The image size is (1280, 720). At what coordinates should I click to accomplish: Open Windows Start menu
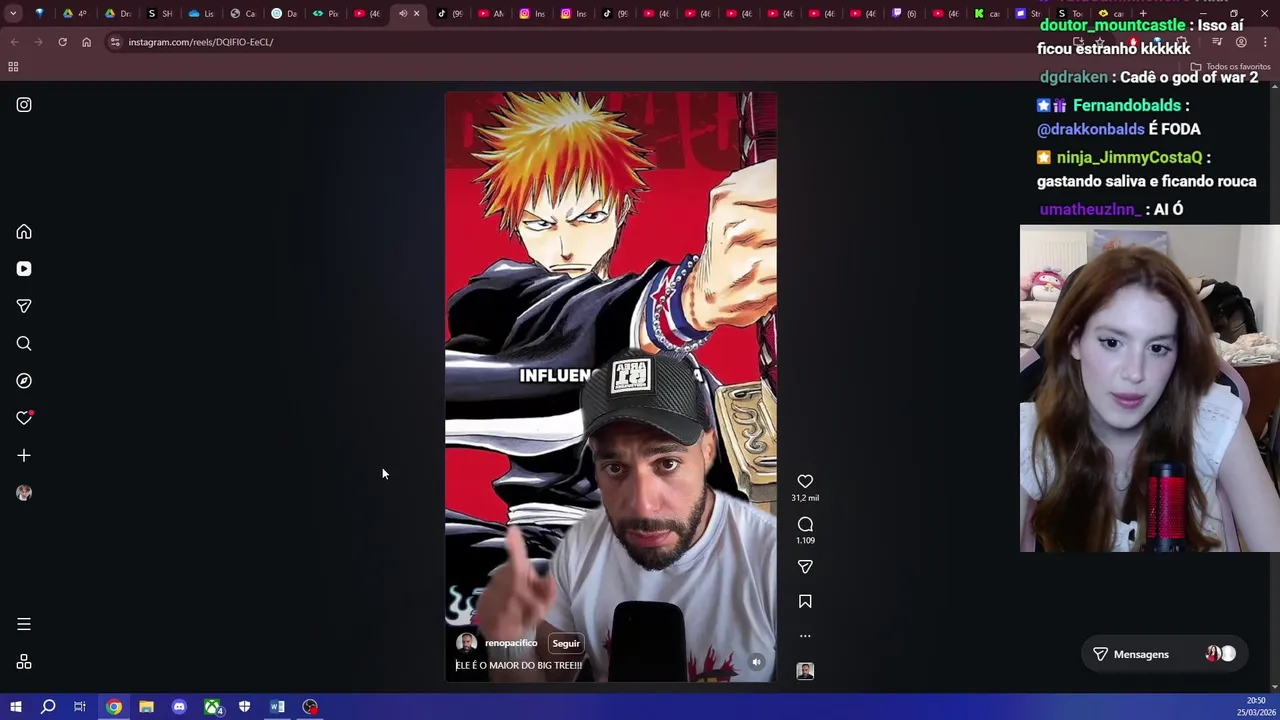point(16,707)
